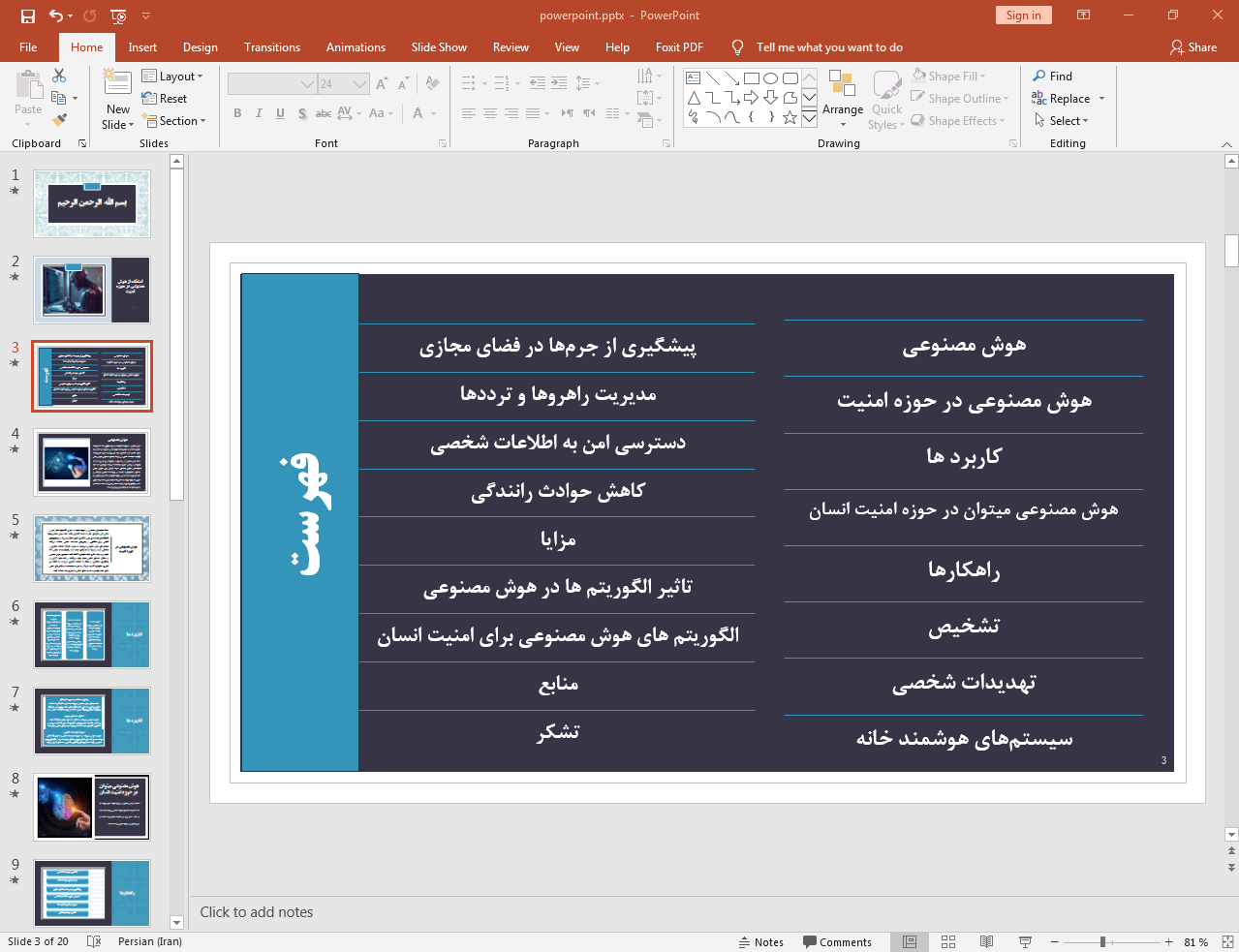The height and width of the screenshot is (952, 1239).
Task: Open Quick Styles gallery
Action: tap(886, 101)
